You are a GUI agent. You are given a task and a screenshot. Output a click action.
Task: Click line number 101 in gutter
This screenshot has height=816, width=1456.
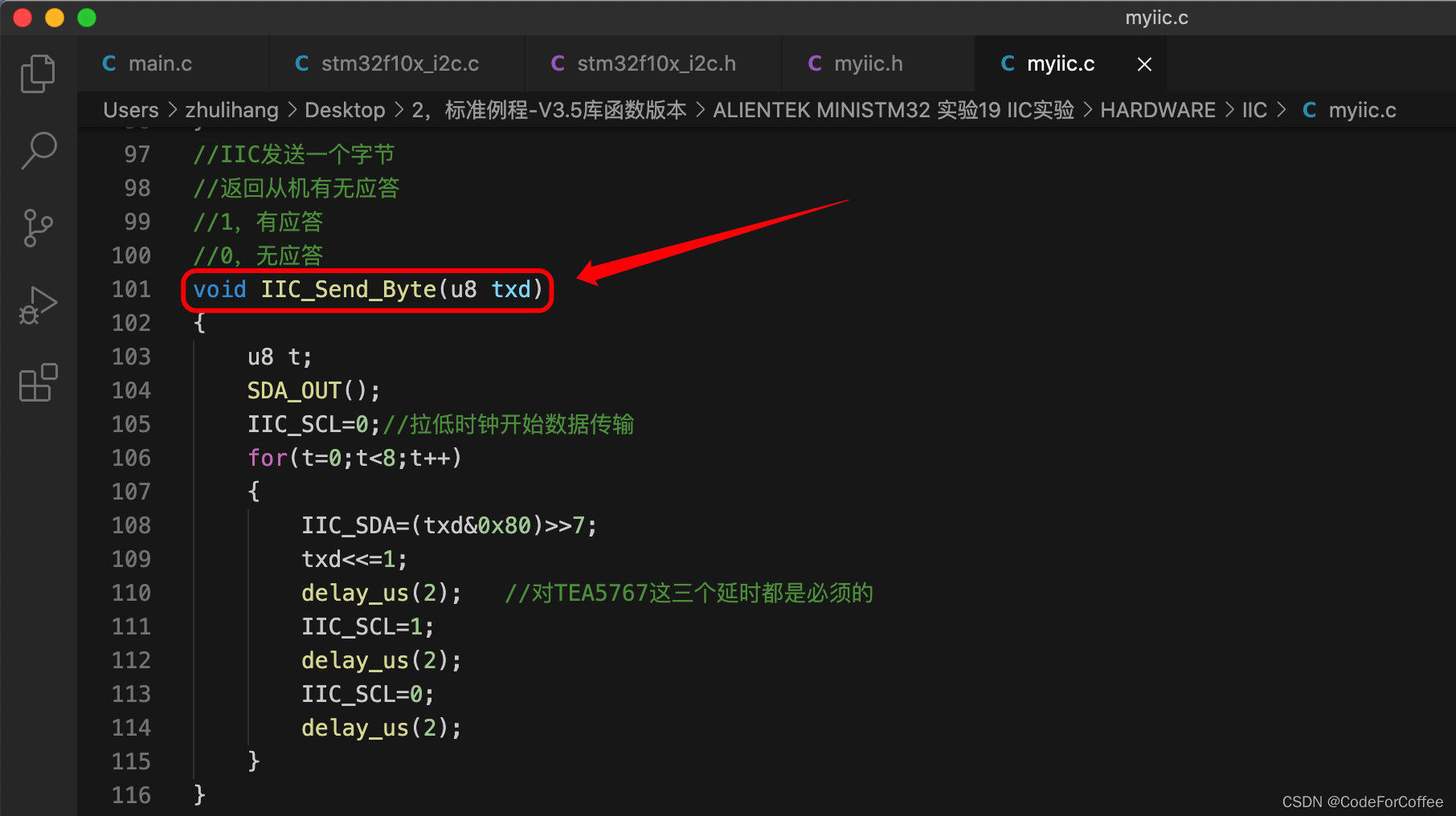pos(131,289)
